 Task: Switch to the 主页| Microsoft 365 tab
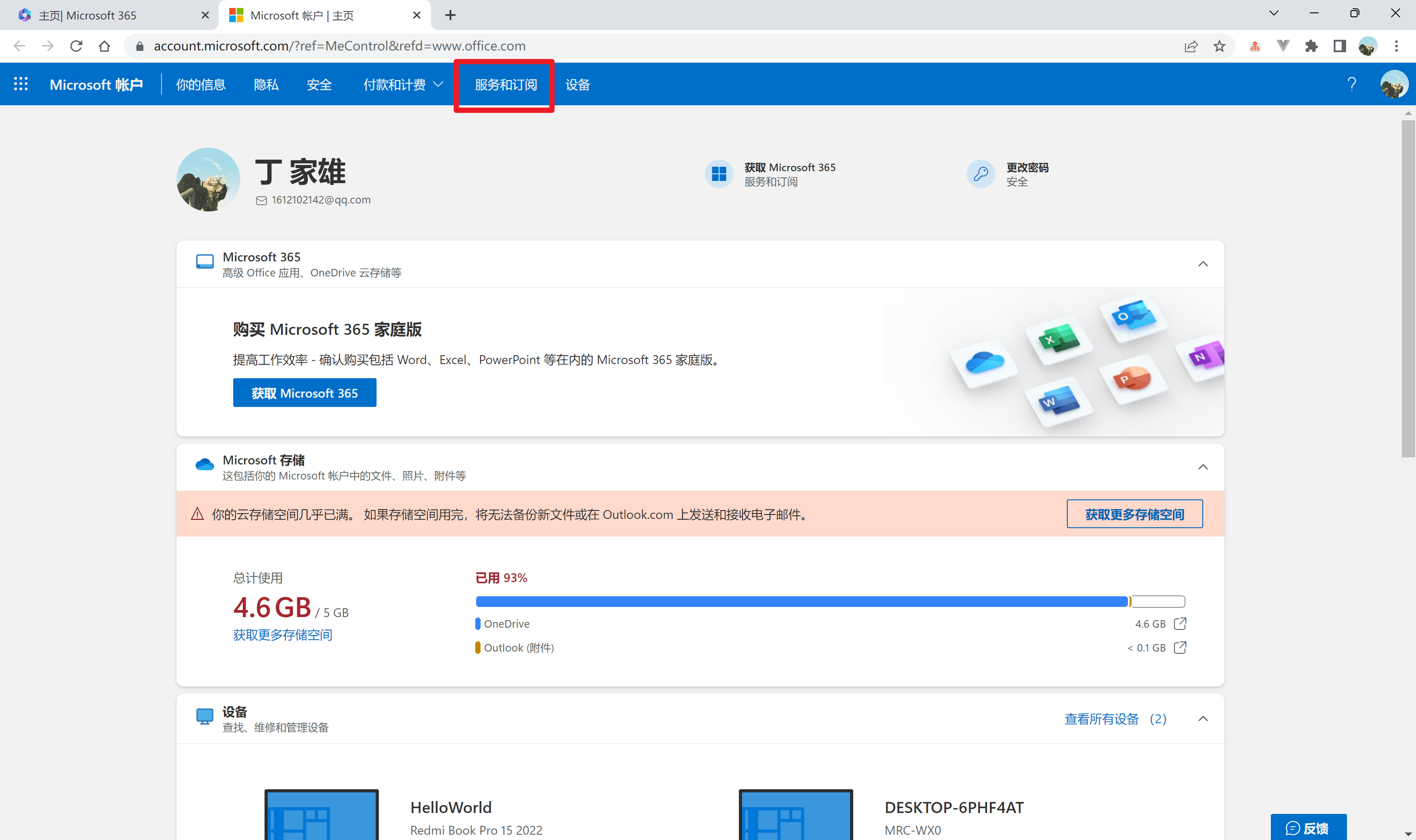tap(109, 15)
